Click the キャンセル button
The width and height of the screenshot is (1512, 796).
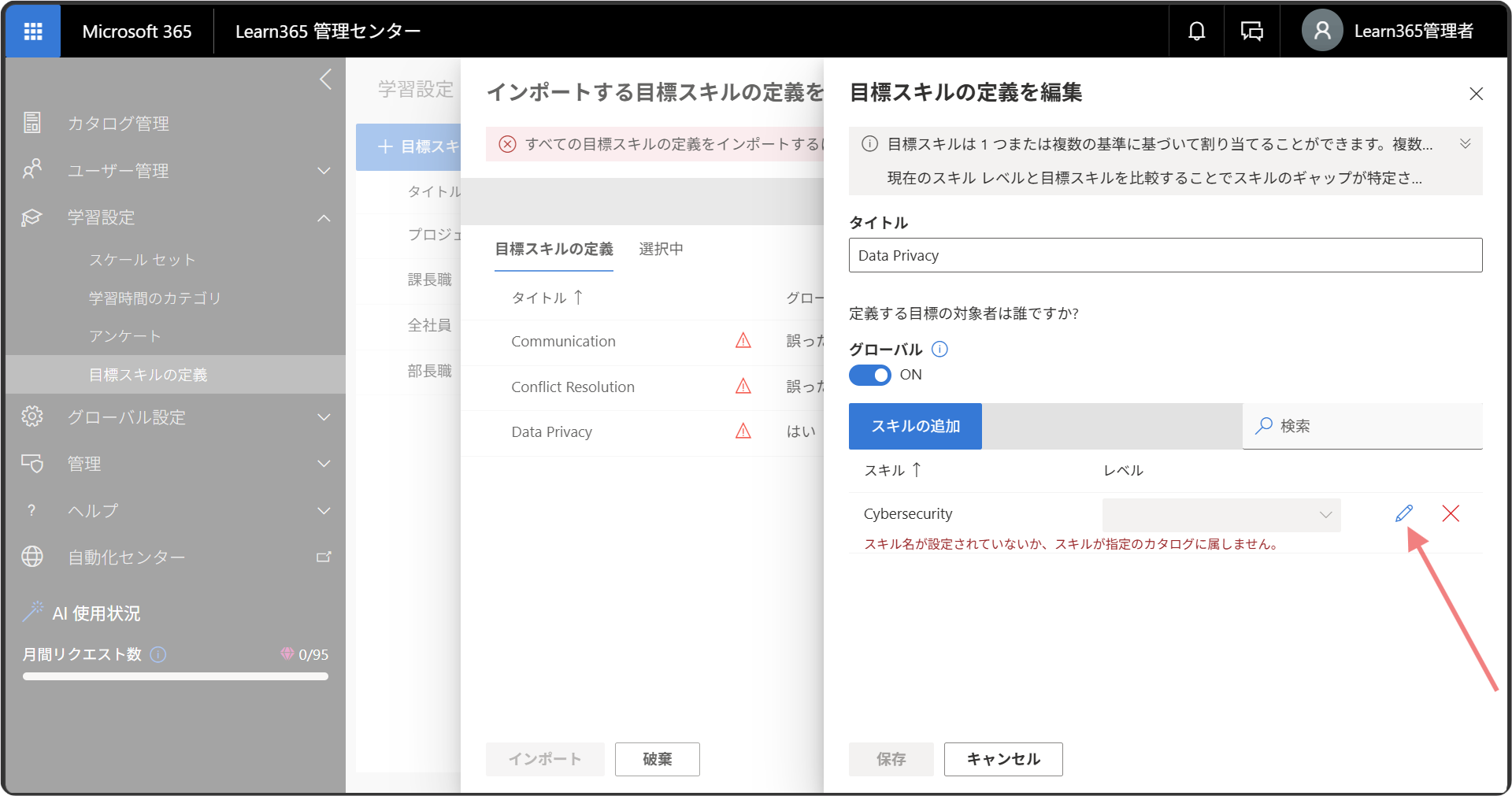1003,759
